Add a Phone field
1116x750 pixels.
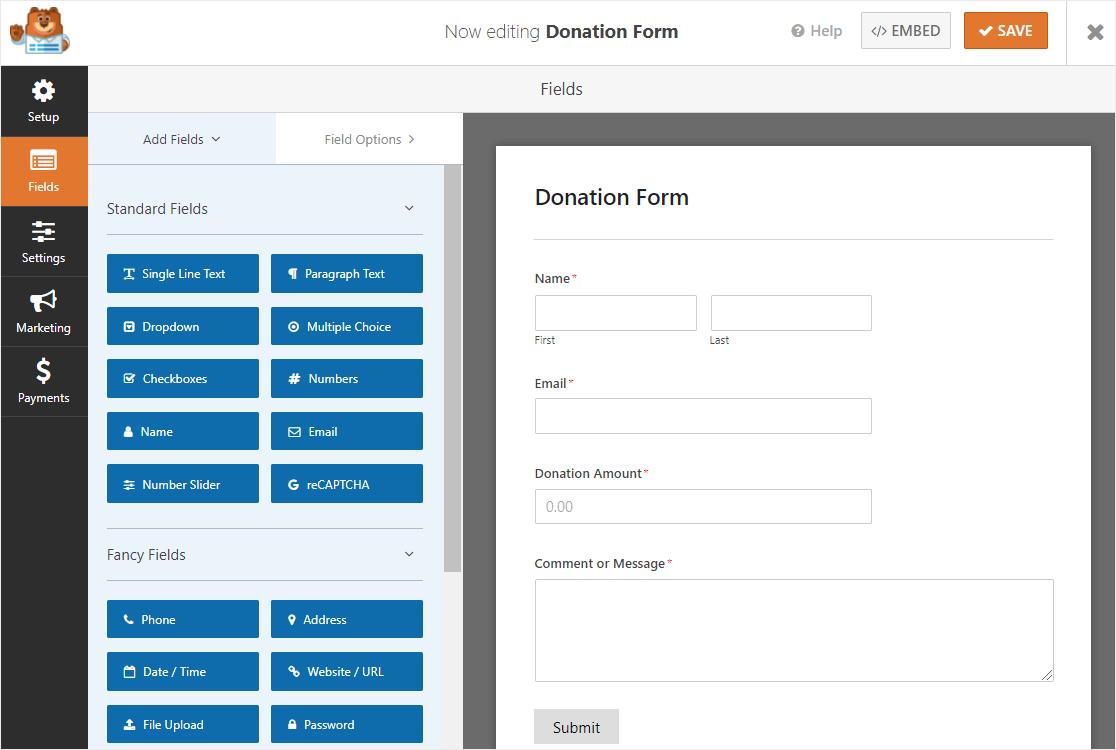click(x=183, y=619)
